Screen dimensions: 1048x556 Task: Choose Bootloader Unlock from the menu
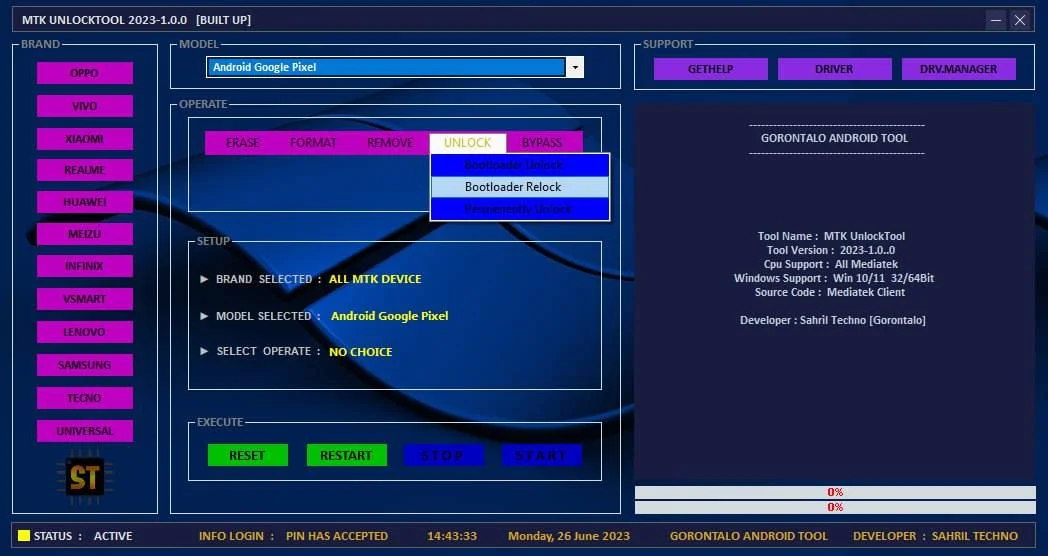click(x=520, y=165)
